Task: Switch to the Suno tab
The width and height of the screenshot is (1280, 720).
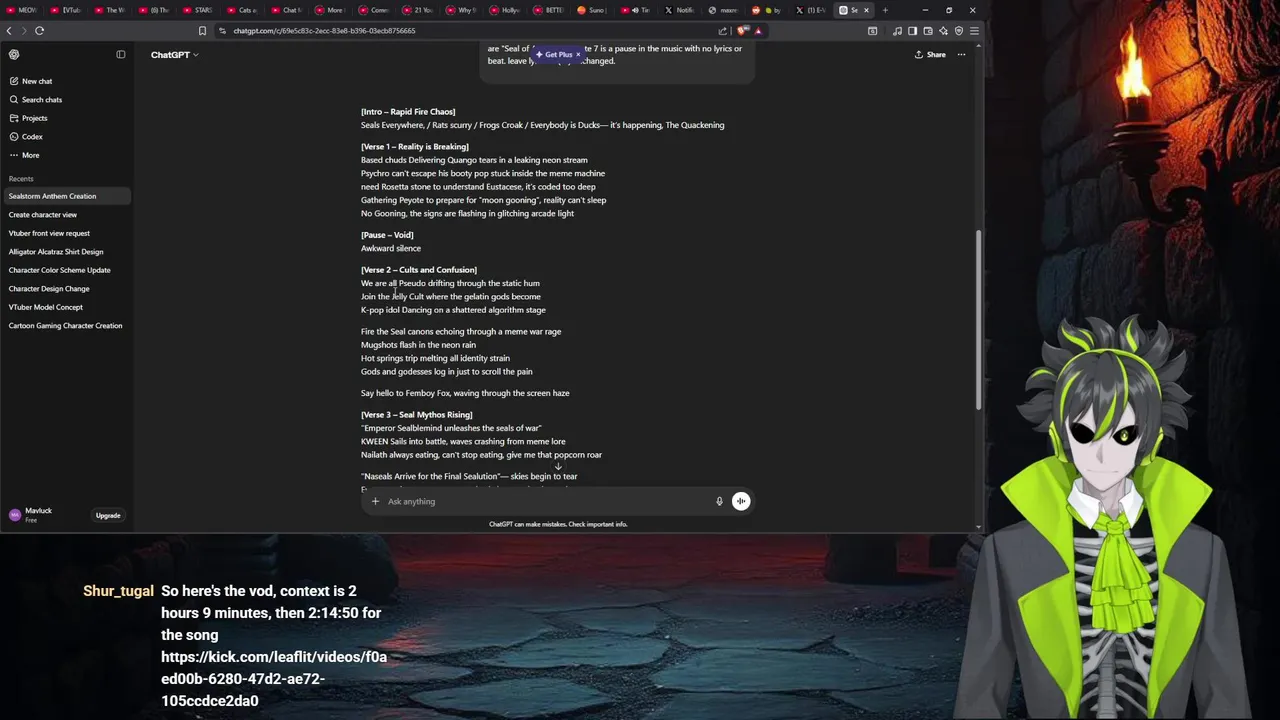Action: 594,10
